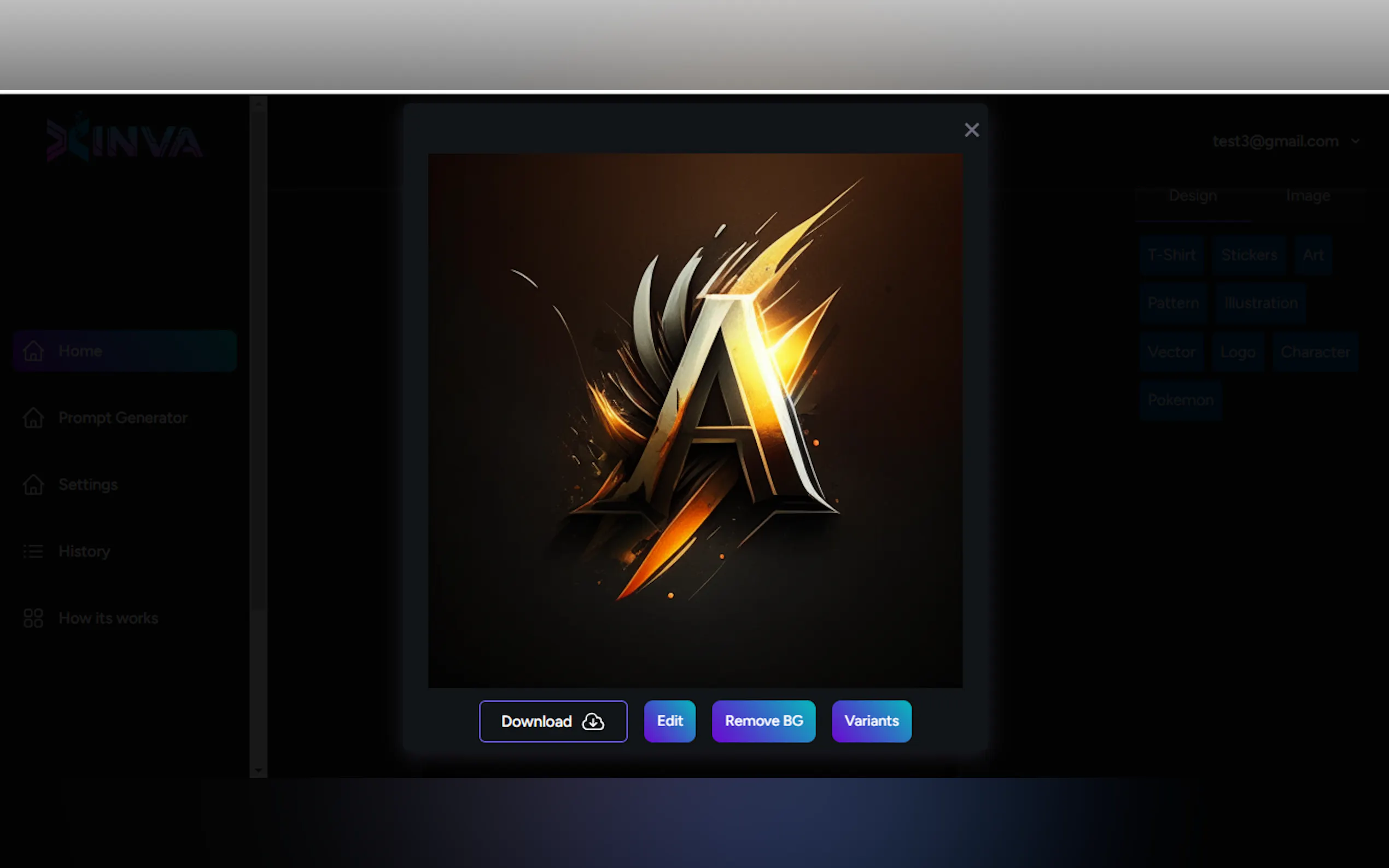Open the Edit image option
Image resolution: width=1389 pixels, height=868 pixels.
(669, 721)
